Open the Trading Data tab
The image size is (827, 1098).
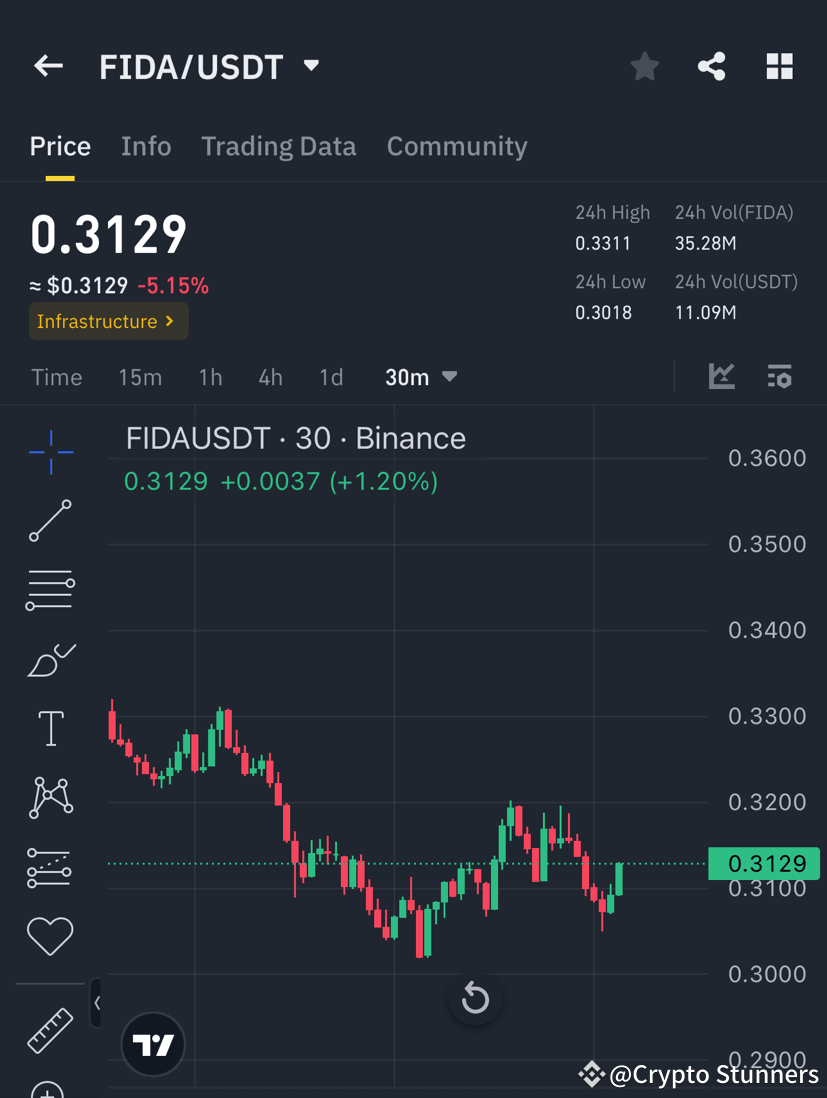[x=279, y=146]
